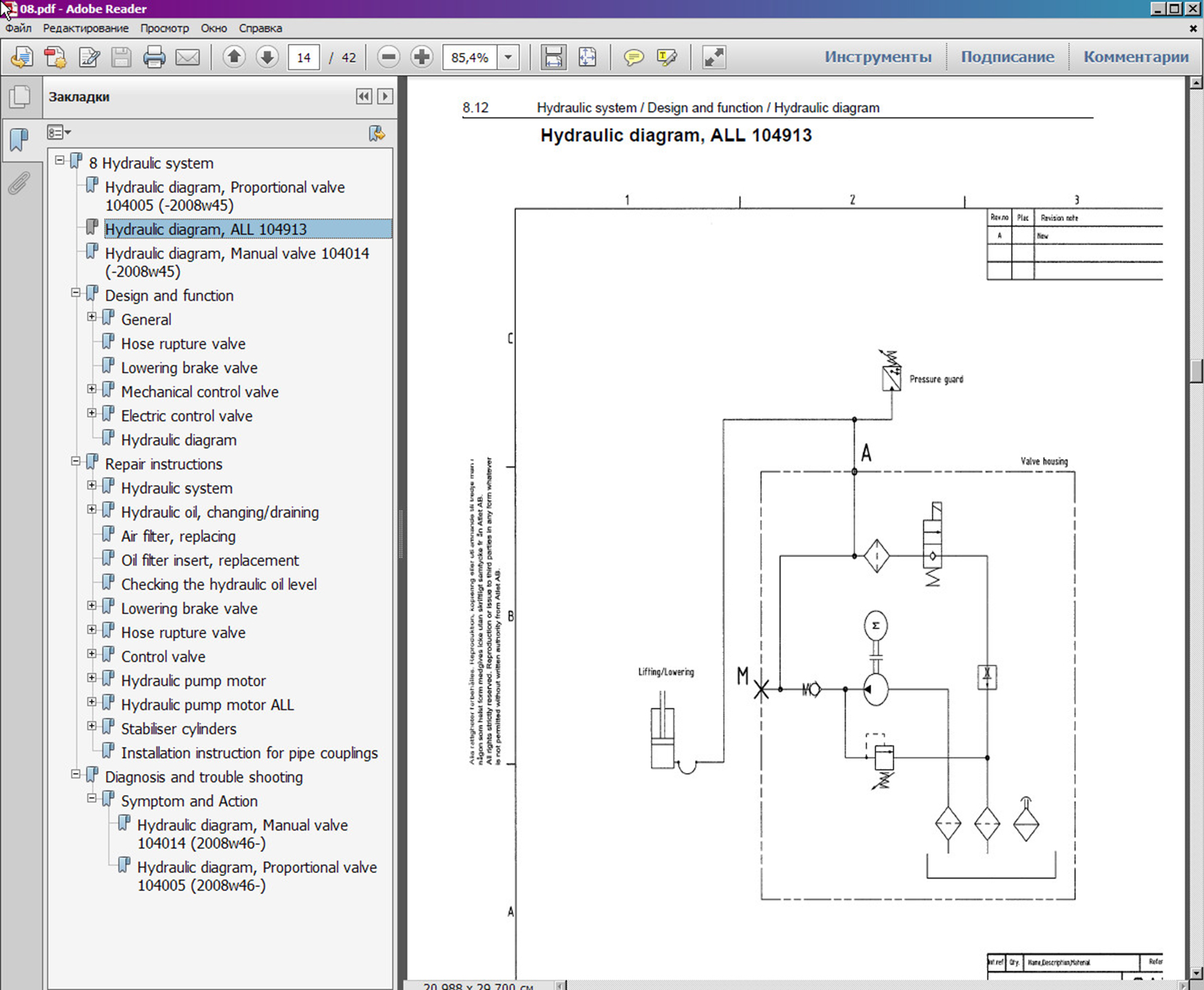Toggle the Bookmarks panel icon
Image resolution: width=1204 pixels, height=990 pixels.
pyautogui.click(x=19, y=140)
